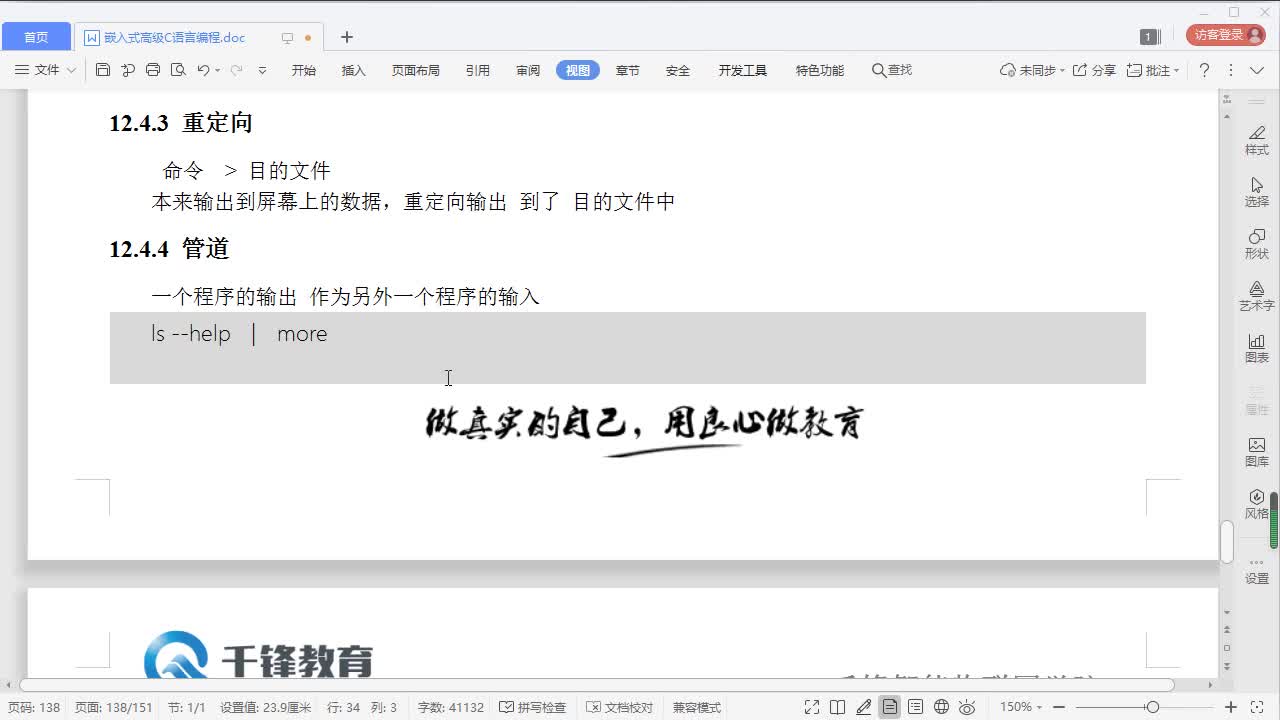
Task: Open the 章节 ribbon tab
Action: pos(628,70)
